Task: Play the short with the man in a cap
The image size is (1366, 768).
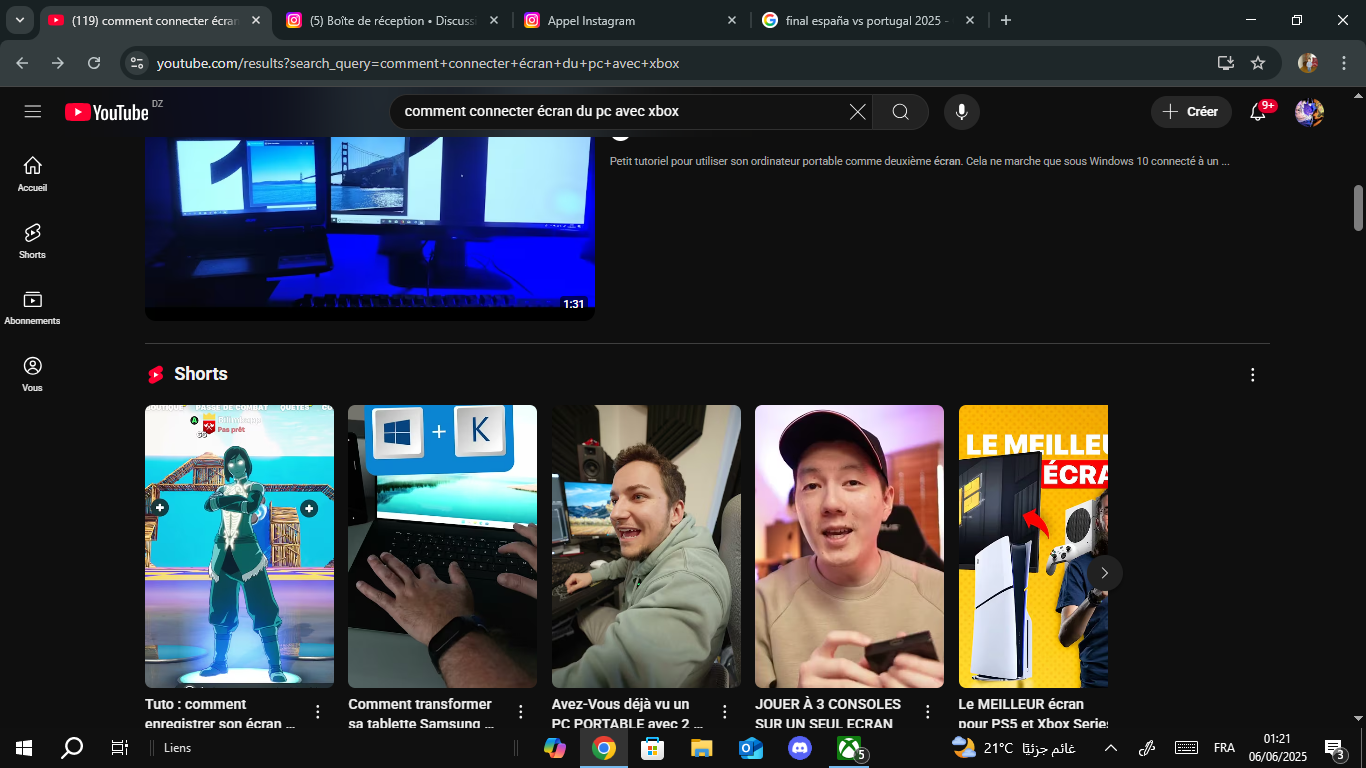Action: pyautogui.click(x=849, y=546)
